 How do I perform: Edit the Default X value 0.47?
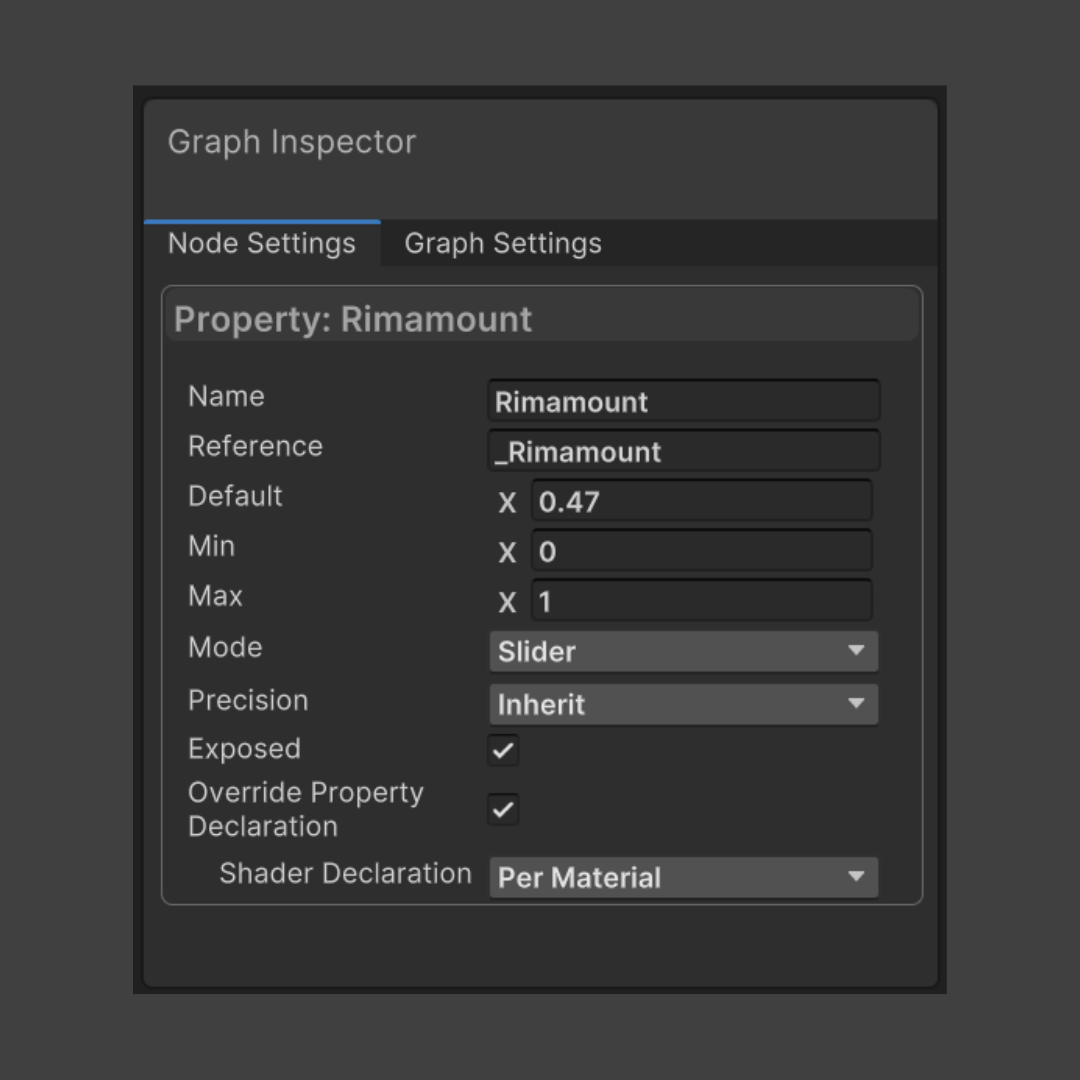click(702, 501)
